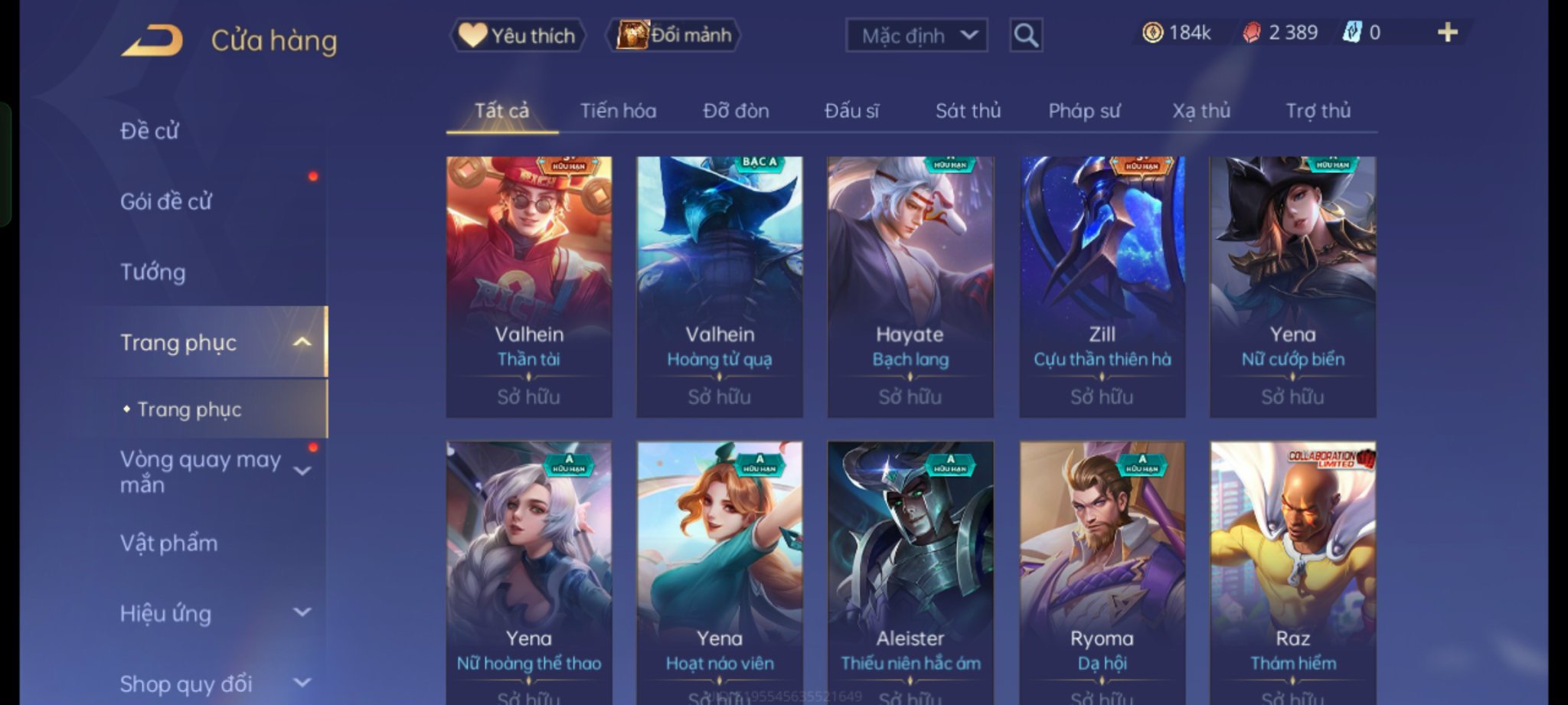Viewport: 1568px width, 705px height.
Task: Open Yêu thích favorites heart button
Action: click(518, 35)
